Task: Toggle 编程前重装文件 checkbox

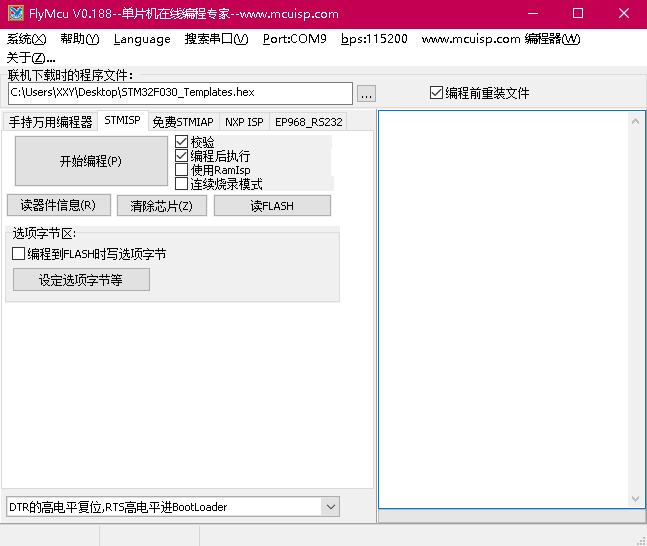Action: (x=479, y=93)
